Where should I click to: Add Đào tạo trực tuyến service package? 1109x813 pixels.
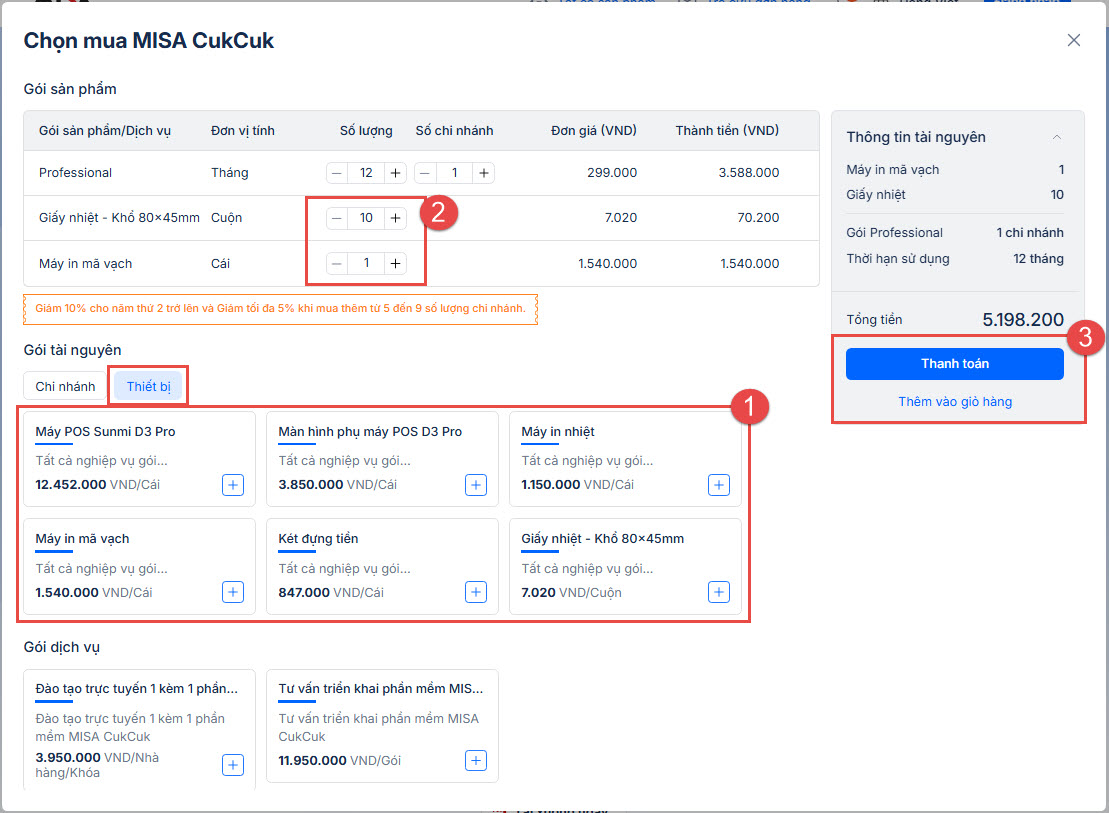(x=232, y=765)
